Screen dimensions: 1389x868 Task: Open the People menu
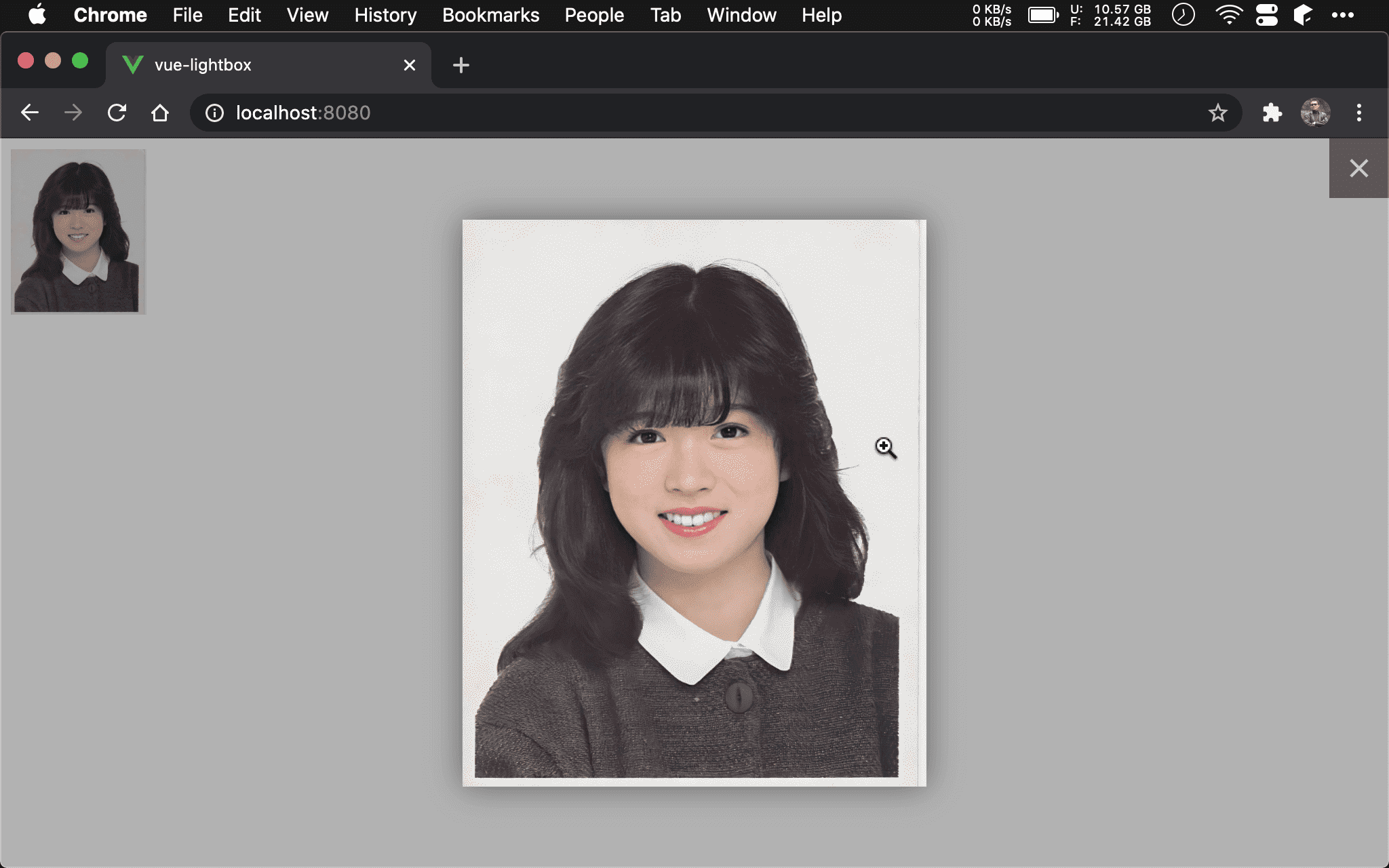(x=594, y=15)
